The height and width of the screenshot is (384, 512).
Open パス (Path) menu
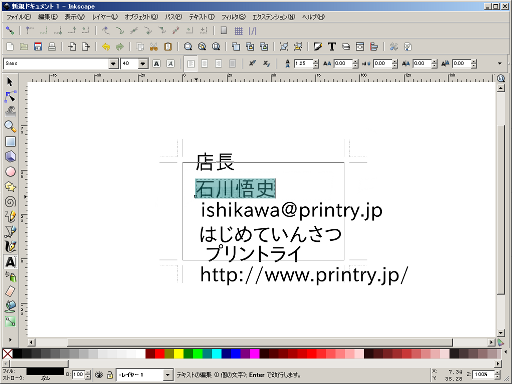tap(173, 17)
